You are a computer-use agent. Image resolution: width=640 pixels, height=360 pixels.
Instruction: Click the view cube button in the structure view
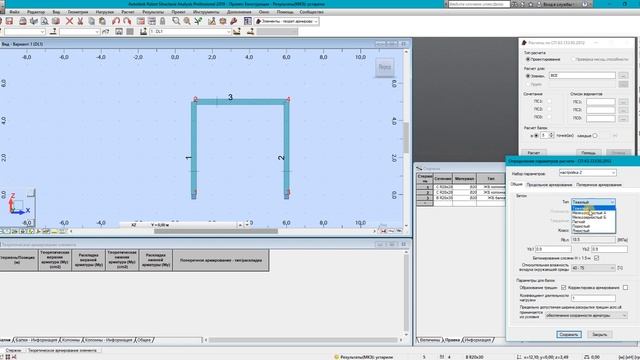(x=384, y=67)
